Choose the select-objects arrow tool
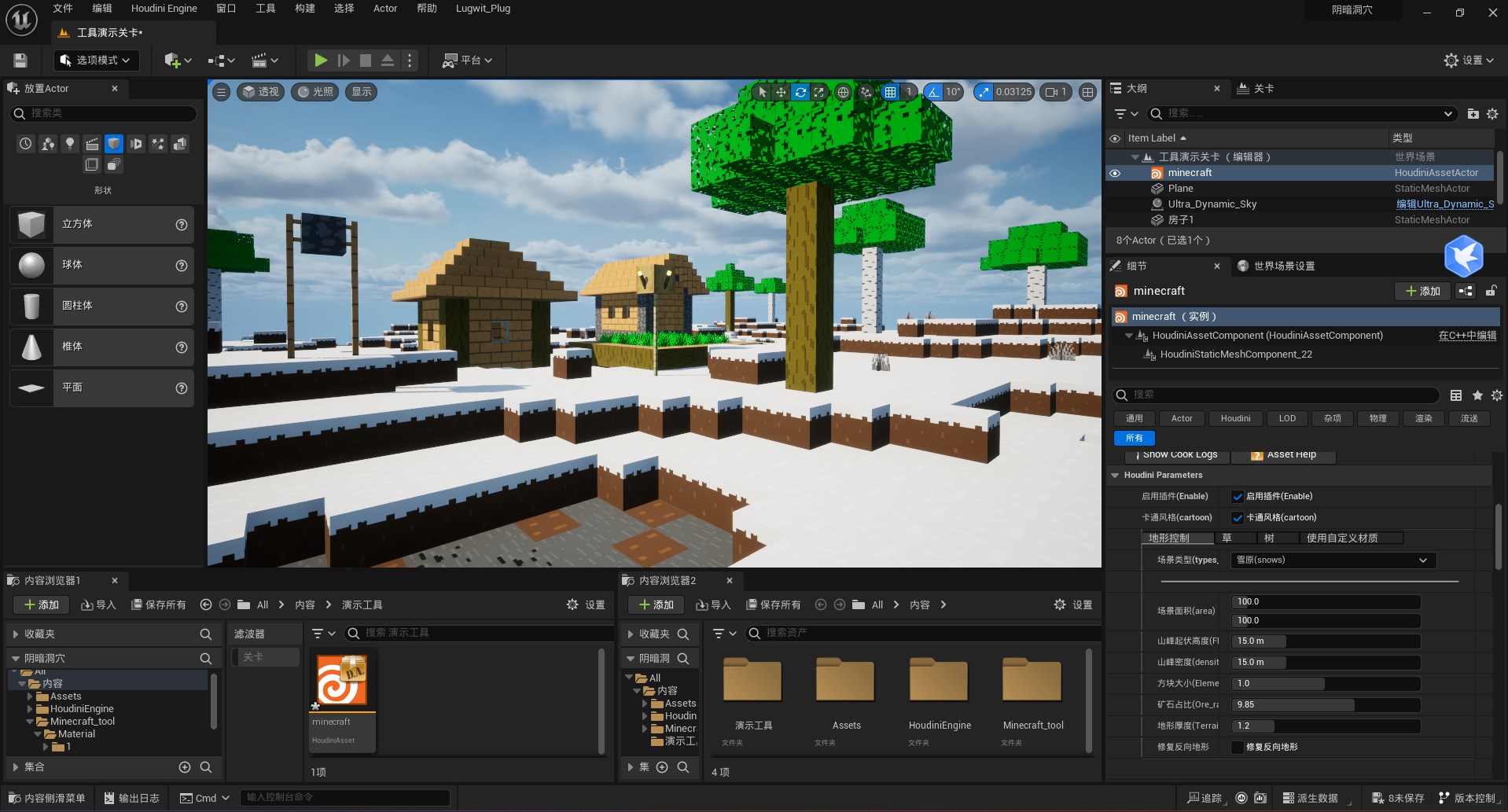 point(762,92)
